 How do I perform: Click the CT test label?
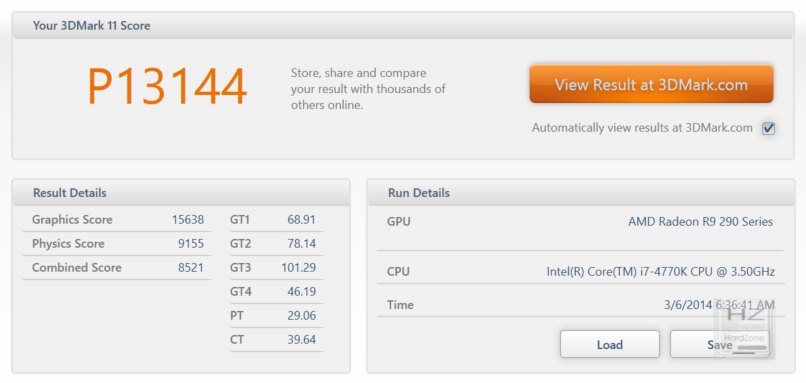pos(237,340)
